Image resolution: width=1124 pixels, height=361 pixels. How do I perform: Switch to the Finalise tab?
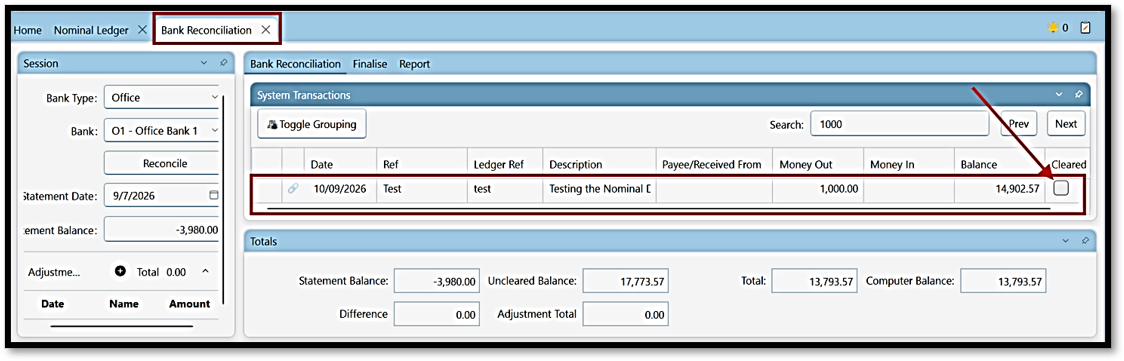pyautogui.click(x=370, y=64)
